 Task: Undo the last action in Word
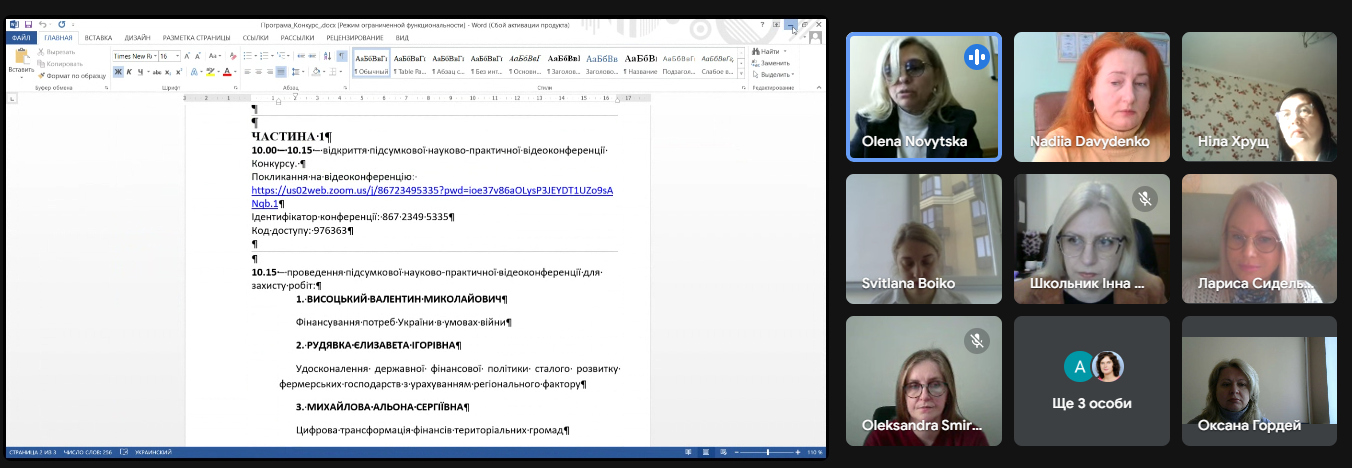tap(43, 24)
